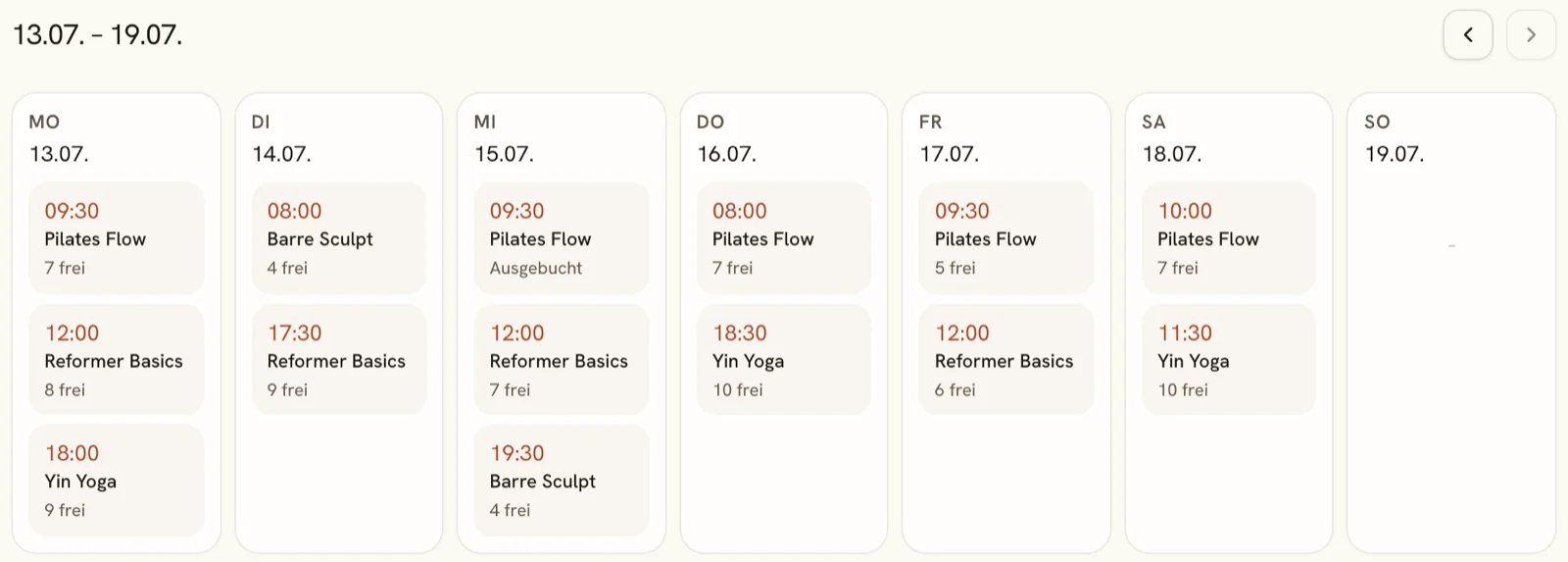Choose Wednesday 12:00 Reformer Basics class
Viewport: 1568px width, 562px height.
point(562,360)
